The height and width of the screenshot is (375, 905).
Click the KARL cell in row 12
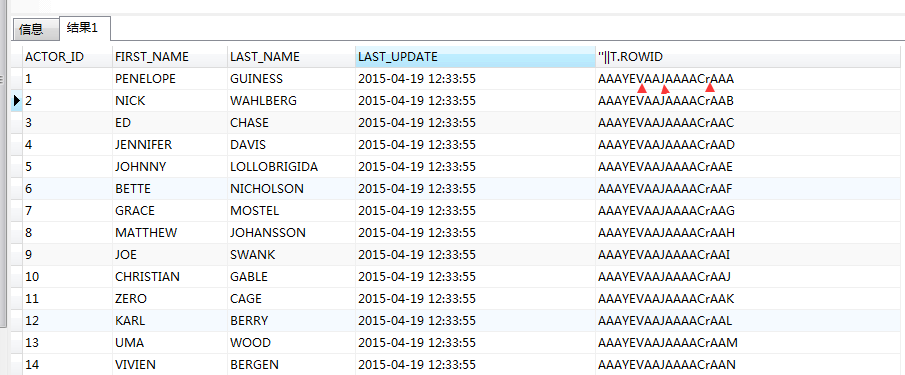[x=170, y=320]
